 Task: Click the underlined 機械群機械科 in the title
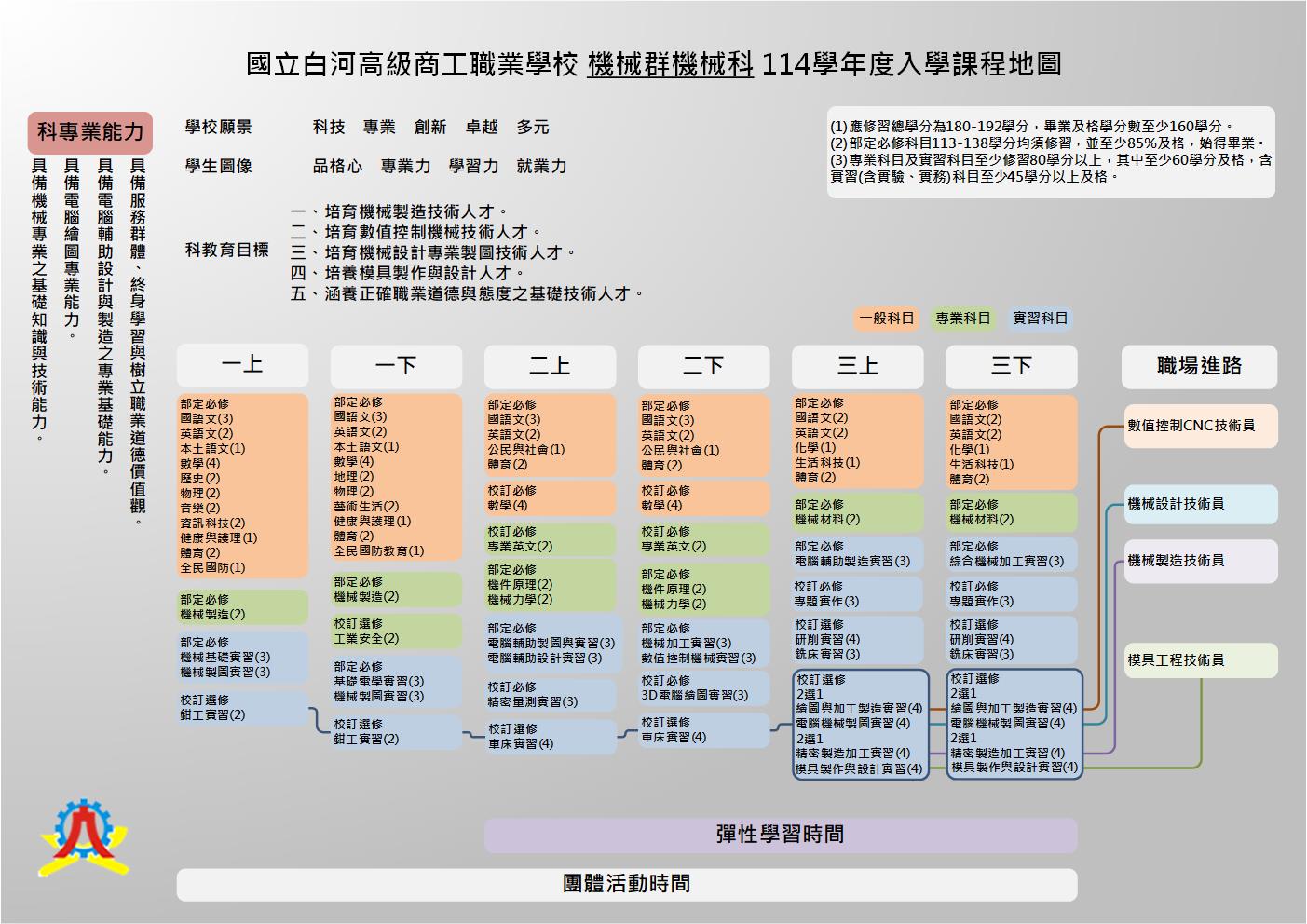[x=670, y=65]
